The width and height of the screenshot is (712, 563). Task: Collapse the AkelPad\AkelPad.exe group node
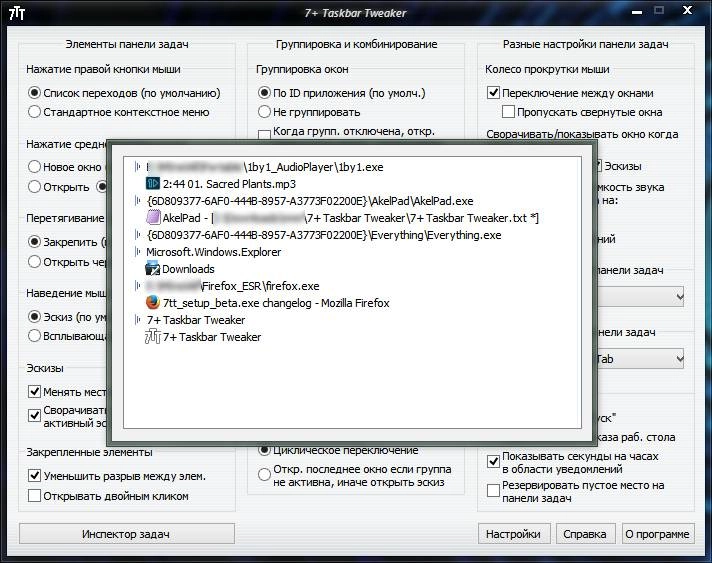click(137, 201)
